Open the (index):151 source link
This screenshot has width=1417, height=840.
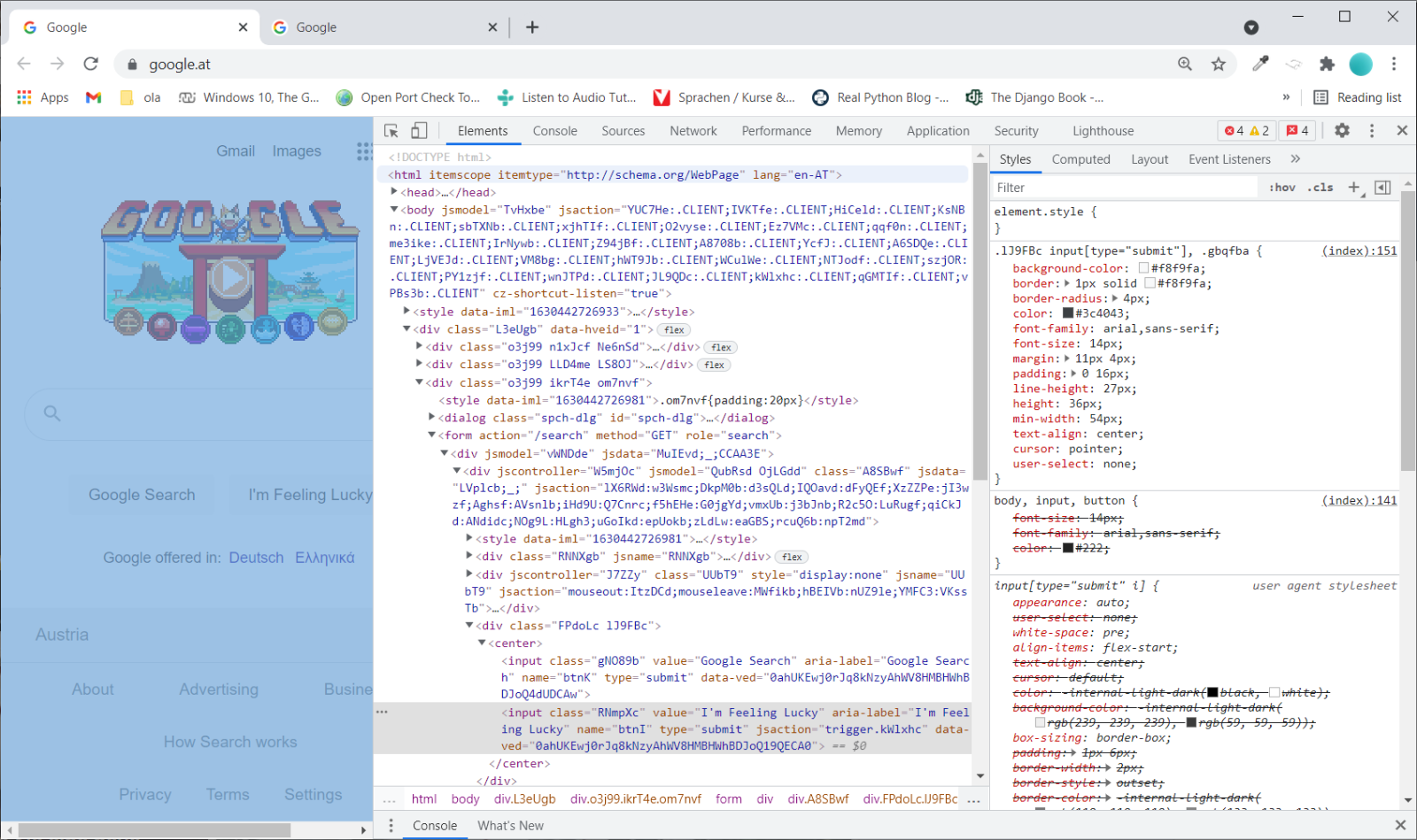1359,250
